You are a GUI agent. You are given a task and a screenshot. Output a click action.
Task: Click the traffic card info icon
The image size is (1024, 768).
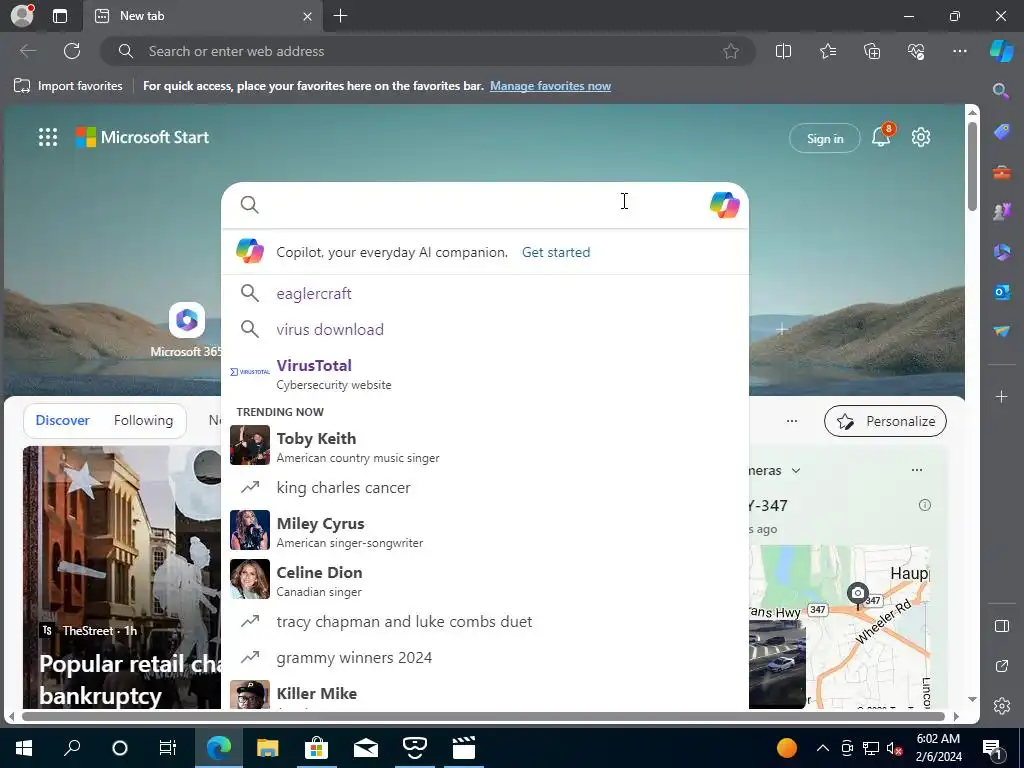pyautogui.click(x=924, y=505)
